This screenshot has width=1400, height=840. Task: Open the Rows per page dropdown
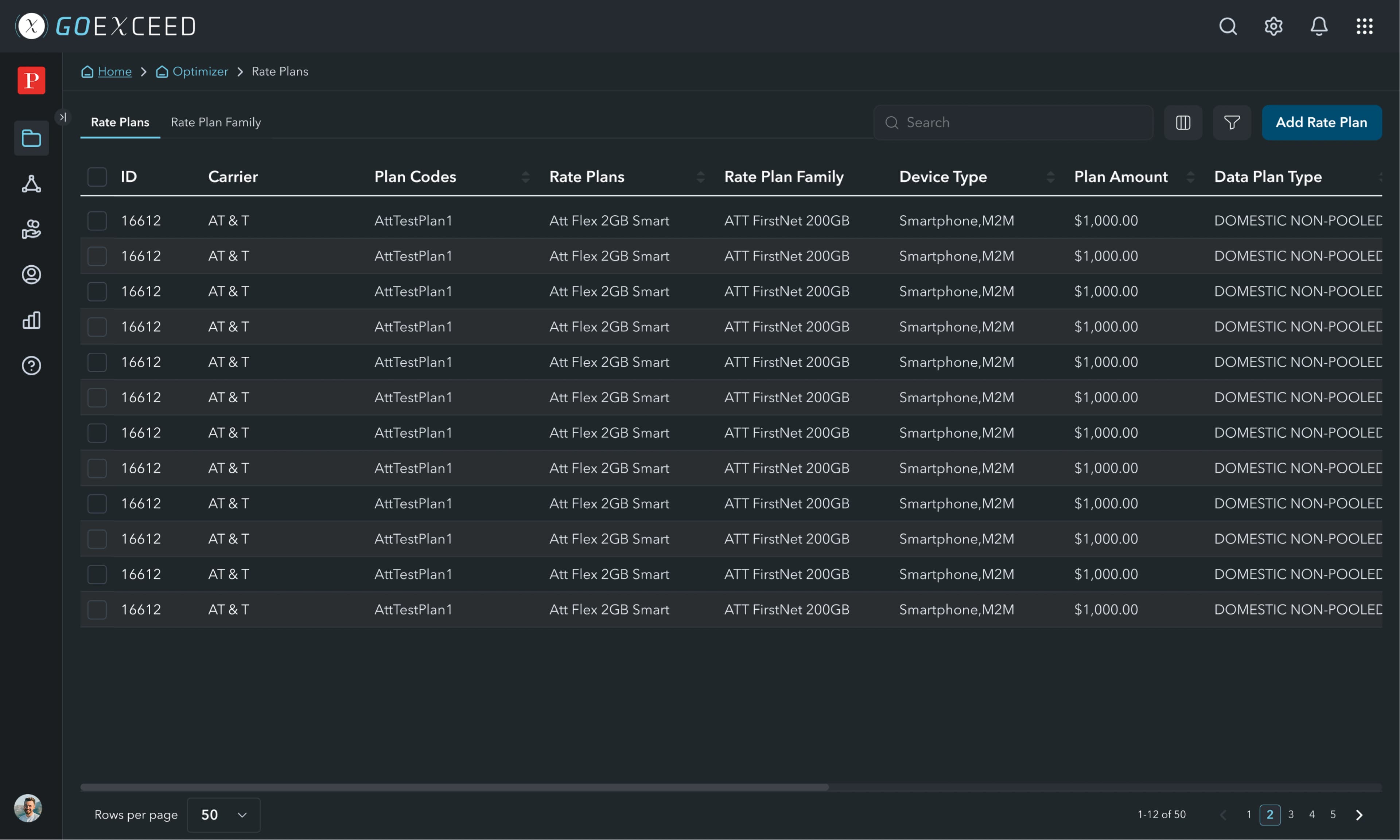[223, 814]
